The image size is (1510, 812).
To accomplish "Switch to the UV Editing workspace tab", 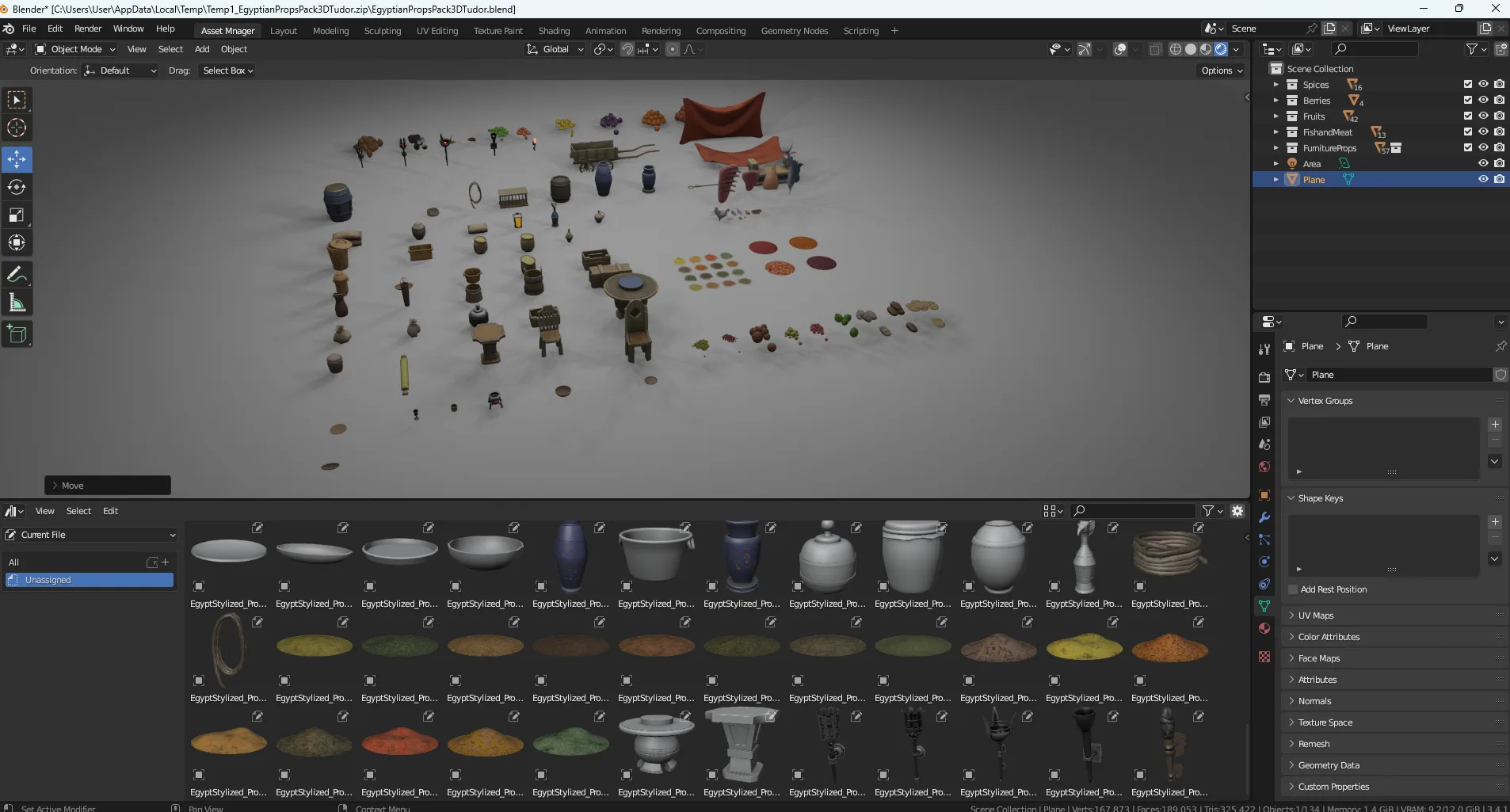I will pos(437,31).
